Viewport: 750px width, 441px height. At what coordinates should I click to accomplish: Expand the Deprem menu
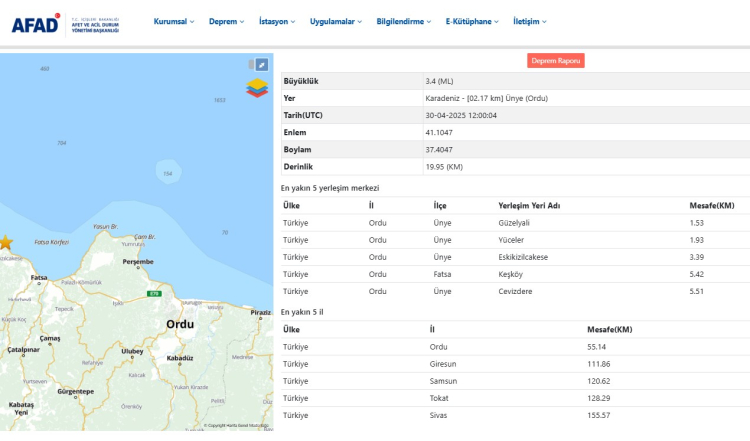tap(226, 21)
